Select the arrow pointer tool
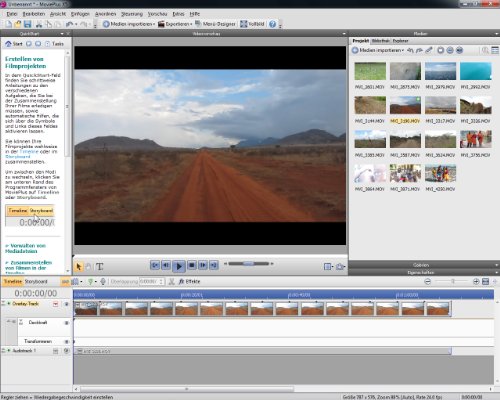Viewport: 500px width, 400px height. 79,267
